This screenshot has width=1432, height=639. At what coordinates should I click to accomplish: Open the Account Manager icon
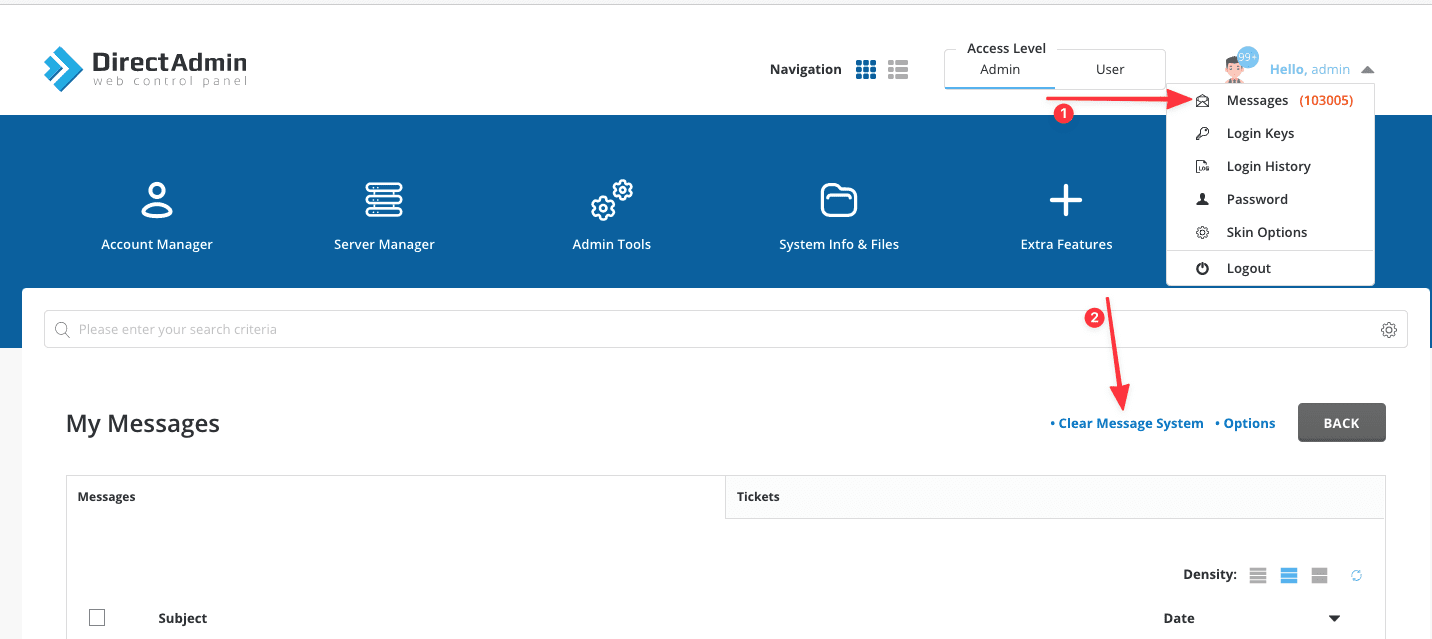pyautogui.click(x=157, y=200)
